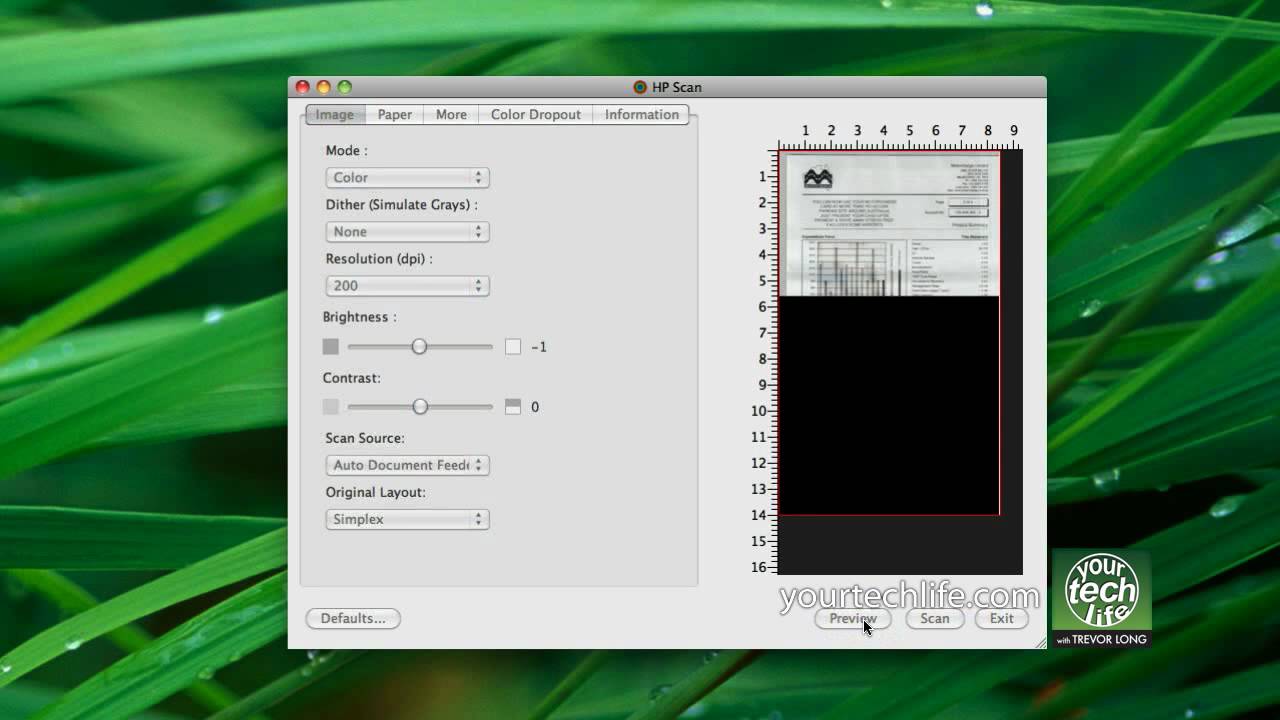Click the Defaults... button
Viewport: 1280px width, 720px height.
(353, 618)
